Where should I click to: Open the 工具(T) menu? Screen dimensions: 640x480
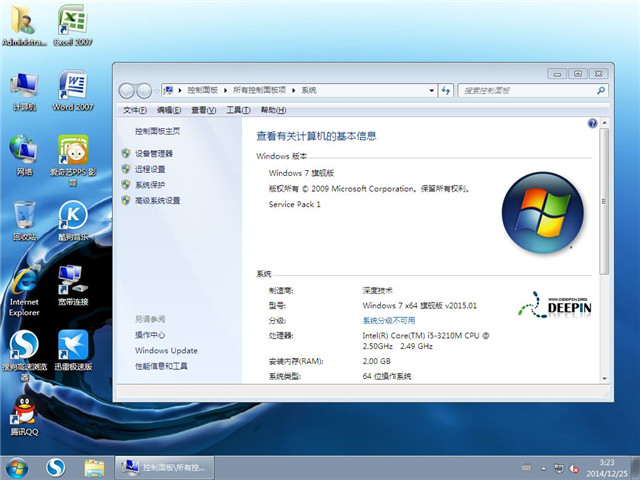click(x=238, y=110)
